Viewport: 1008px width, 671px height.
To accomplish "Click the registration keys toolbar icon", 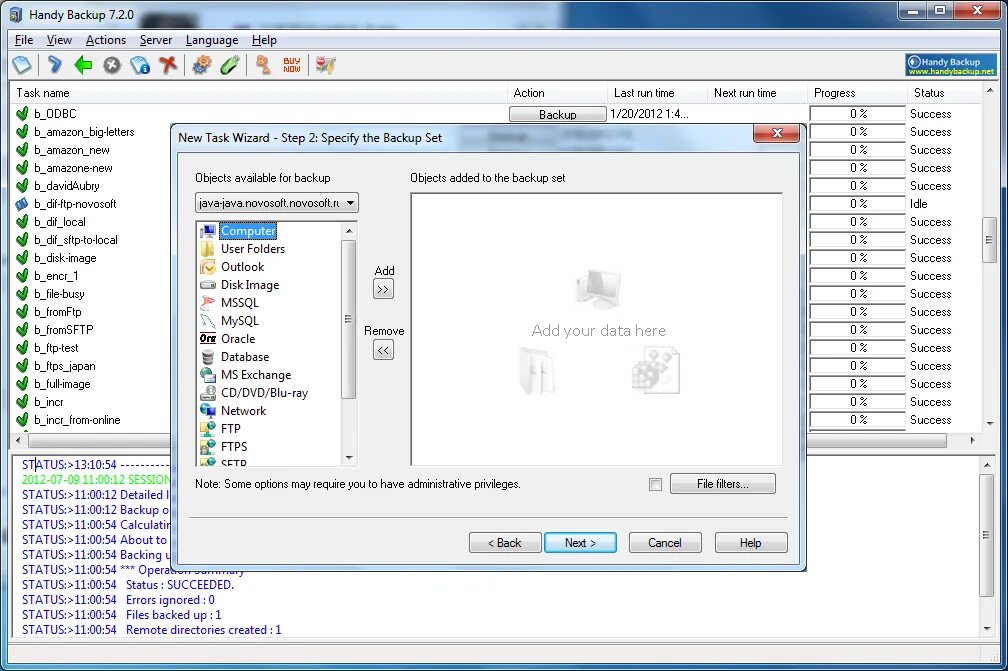I will [x=263, y=65].
